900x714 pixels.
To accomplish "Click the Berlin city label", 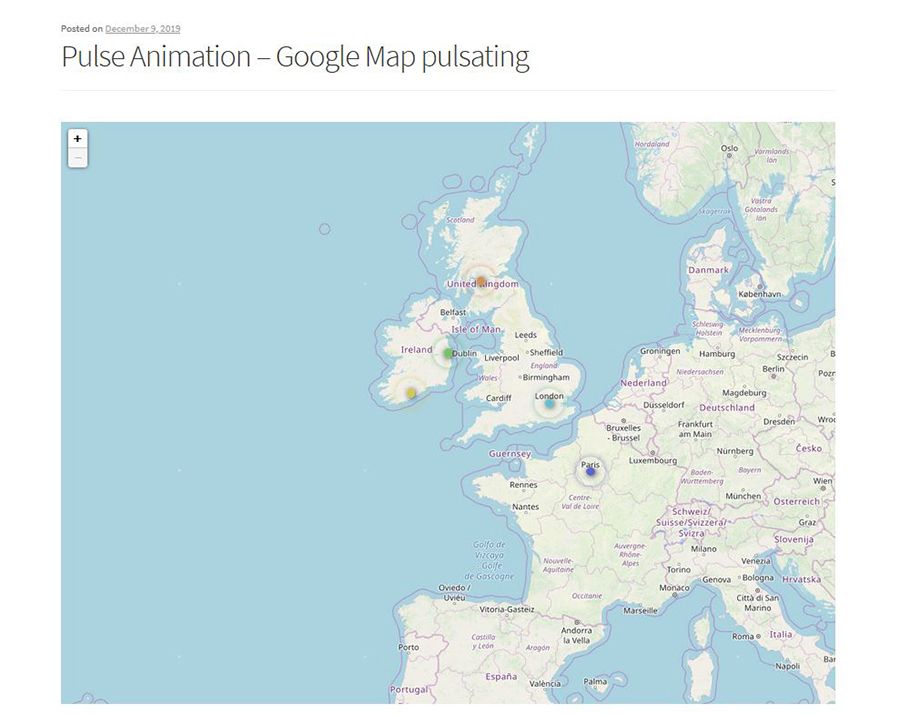I will (x=773, y=369).
